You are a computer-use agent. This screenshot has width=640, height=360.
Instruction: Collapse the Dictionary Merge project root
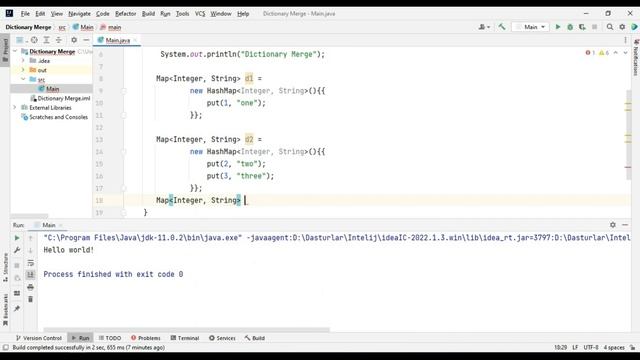16,51
